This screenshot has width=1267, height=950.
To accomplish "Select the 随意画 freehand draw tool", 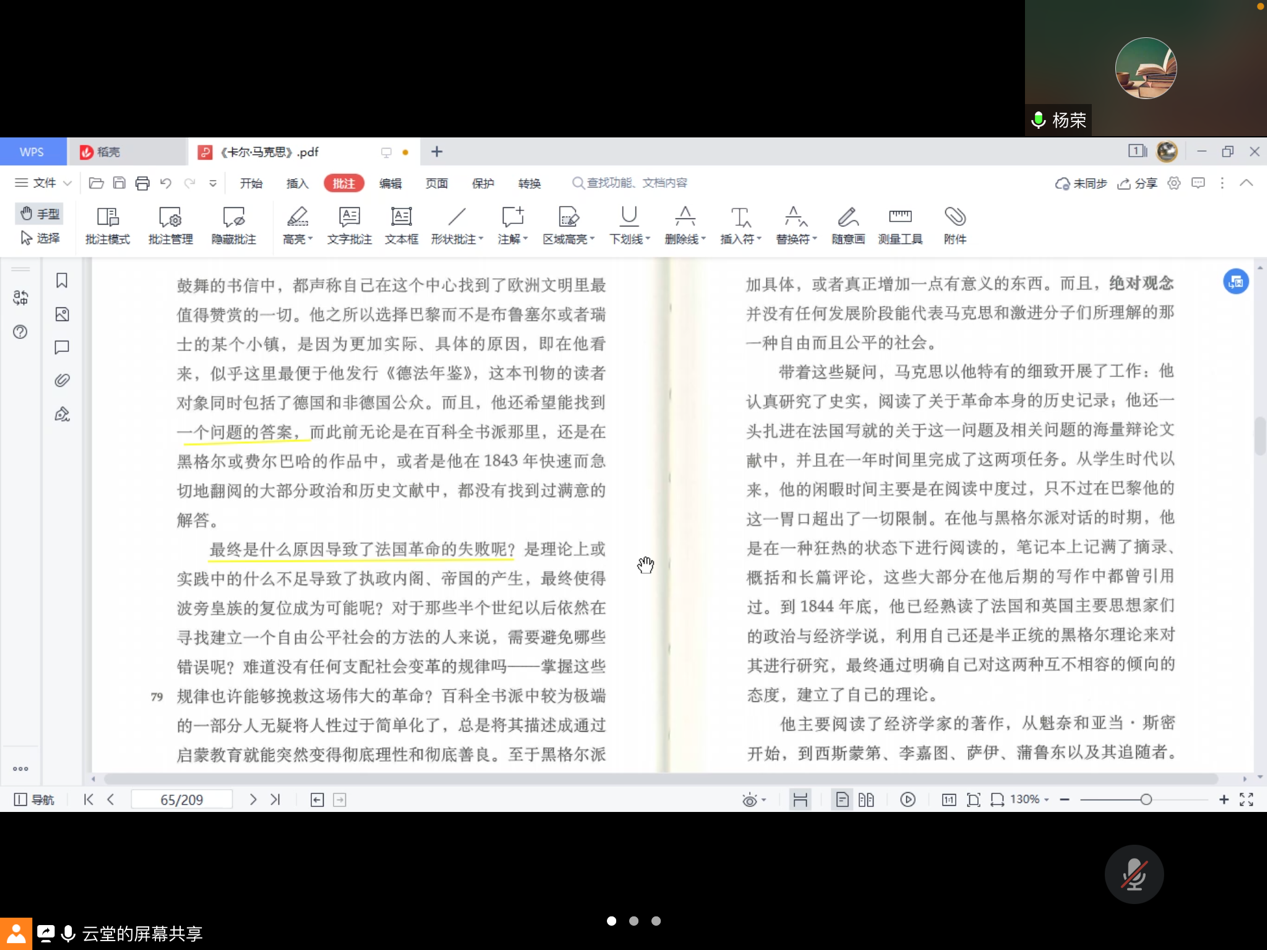I will tap(848, 225).
